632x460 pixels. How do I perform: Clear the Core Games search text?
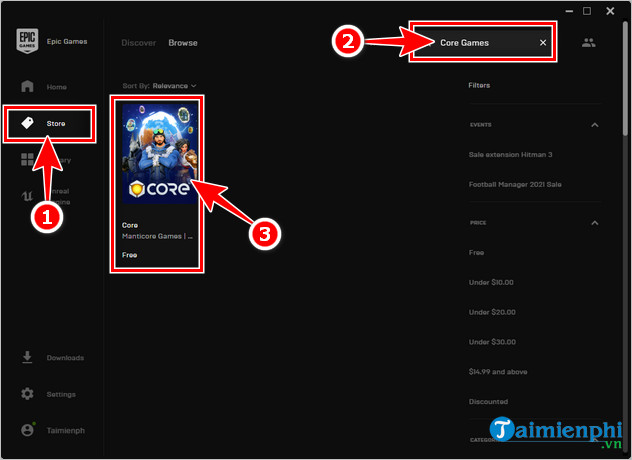tap(543, 43)
